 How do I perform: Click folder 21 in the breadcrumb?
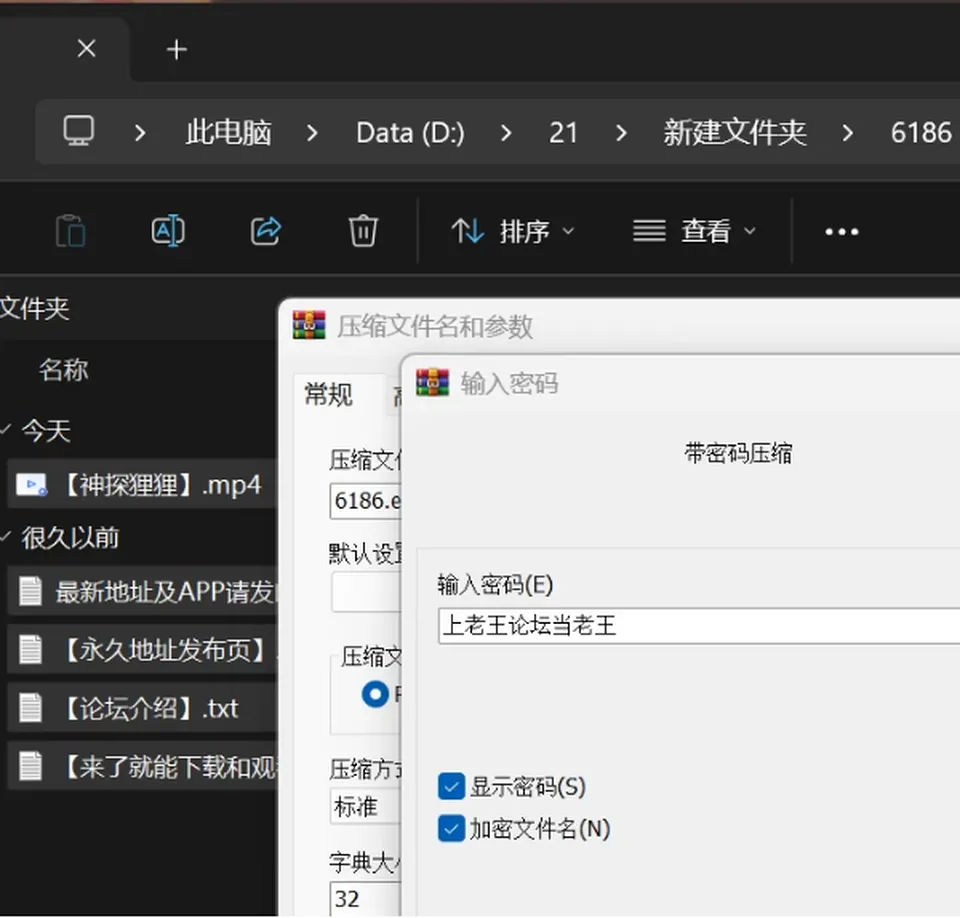[563, 132]
